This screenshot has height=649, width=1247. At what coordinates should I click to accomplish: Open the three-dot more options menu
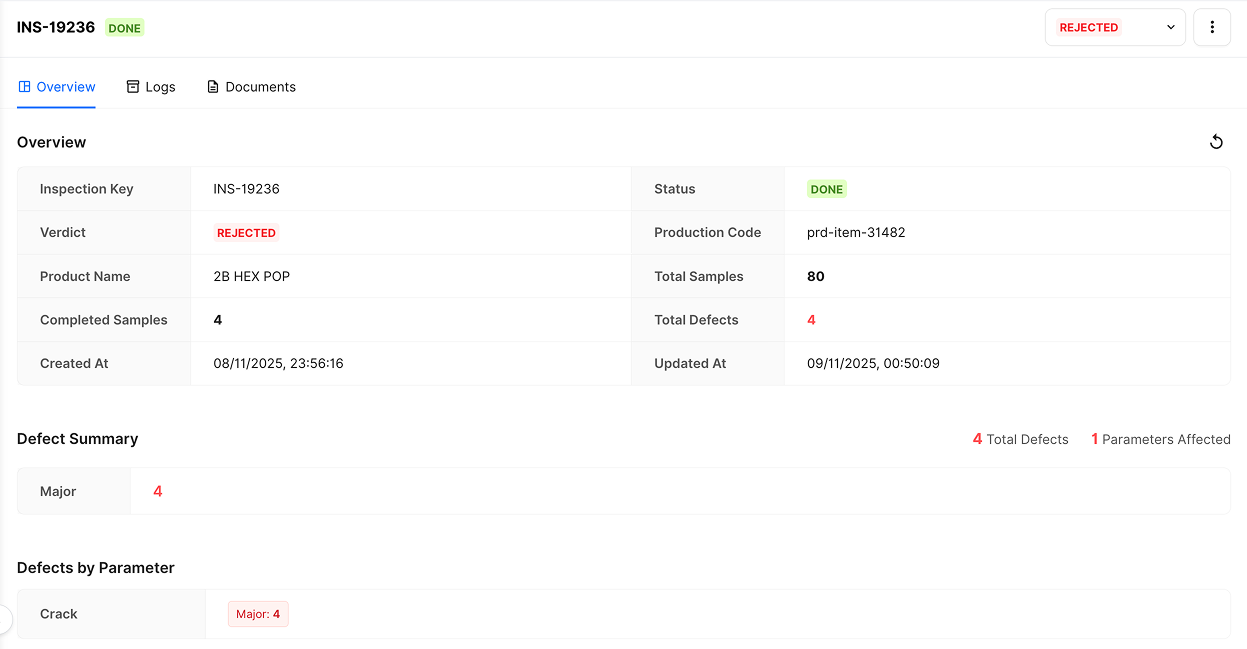pos(1212,28)
